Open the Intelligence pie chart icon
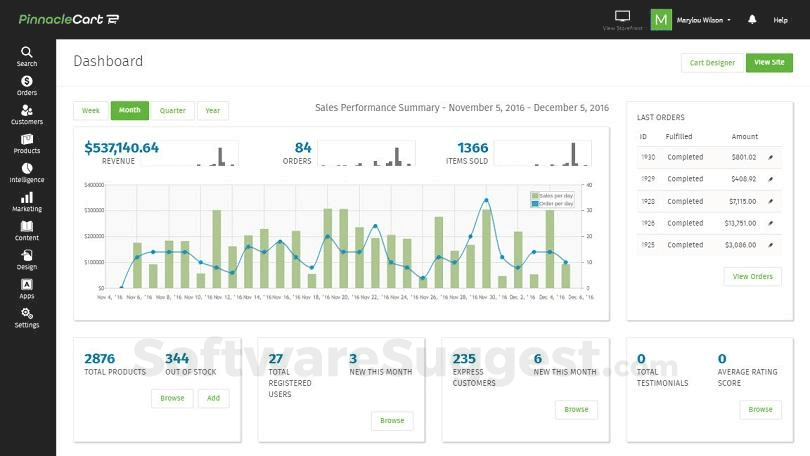Image resolution: width=810 pixels, height=456 pixels. coord(27,168)
